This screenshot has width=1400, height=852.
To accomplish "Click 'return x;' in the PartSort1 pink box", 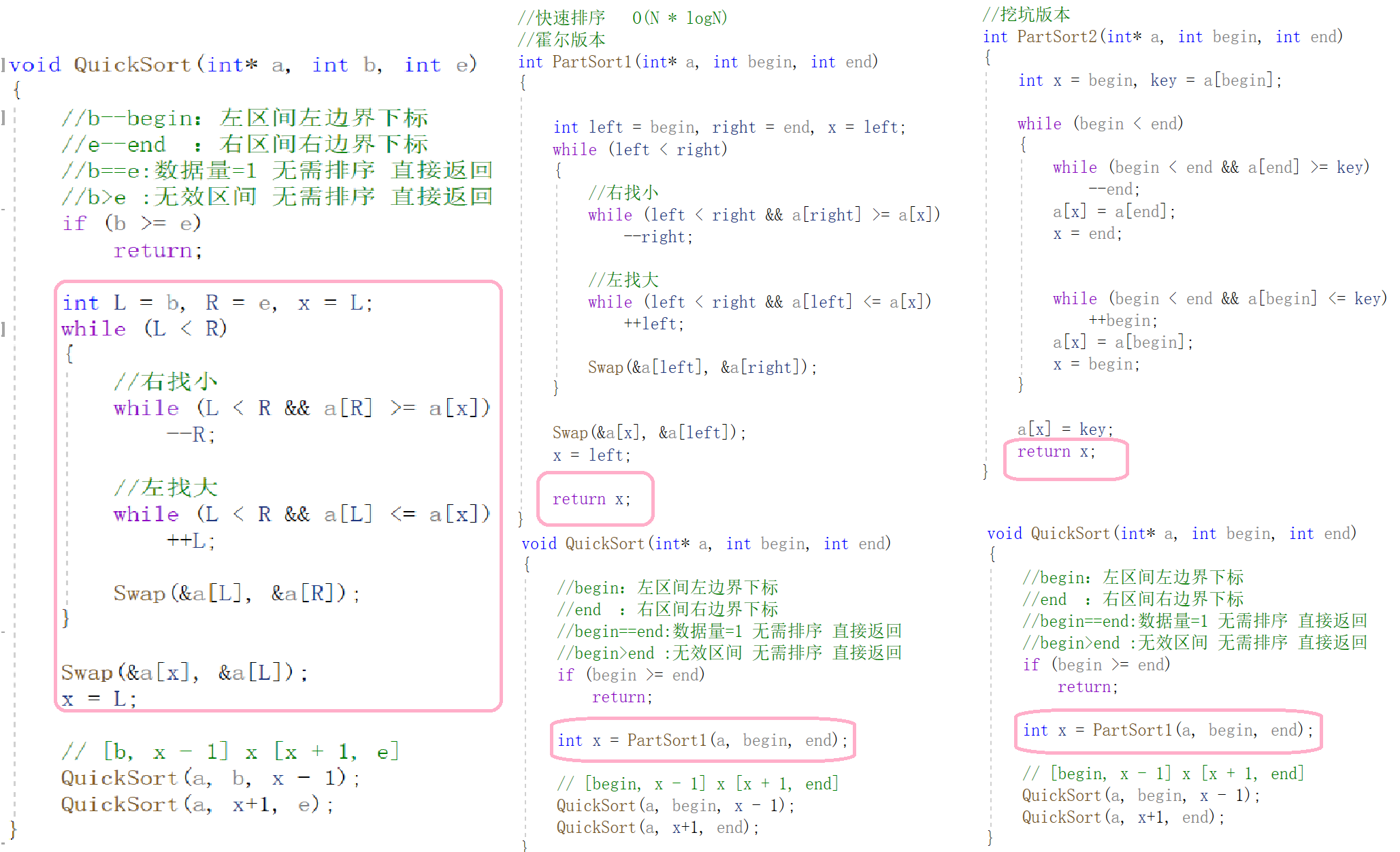I will pos(591,499).
